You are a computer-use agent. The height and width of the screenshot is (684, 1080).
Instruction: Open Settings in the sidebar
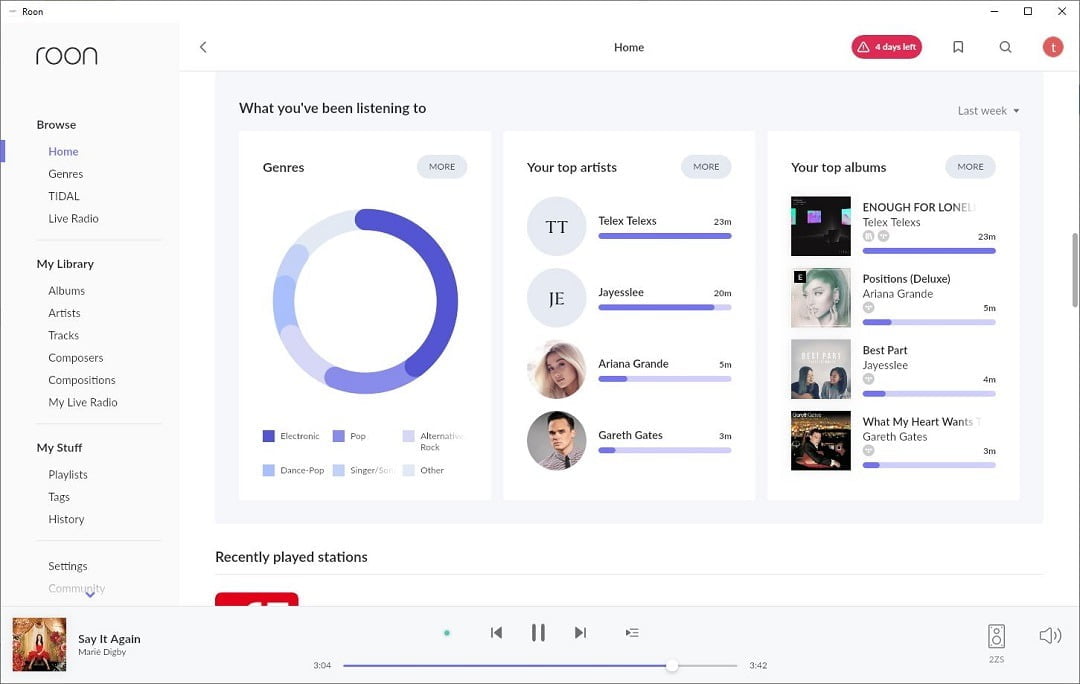68,566
